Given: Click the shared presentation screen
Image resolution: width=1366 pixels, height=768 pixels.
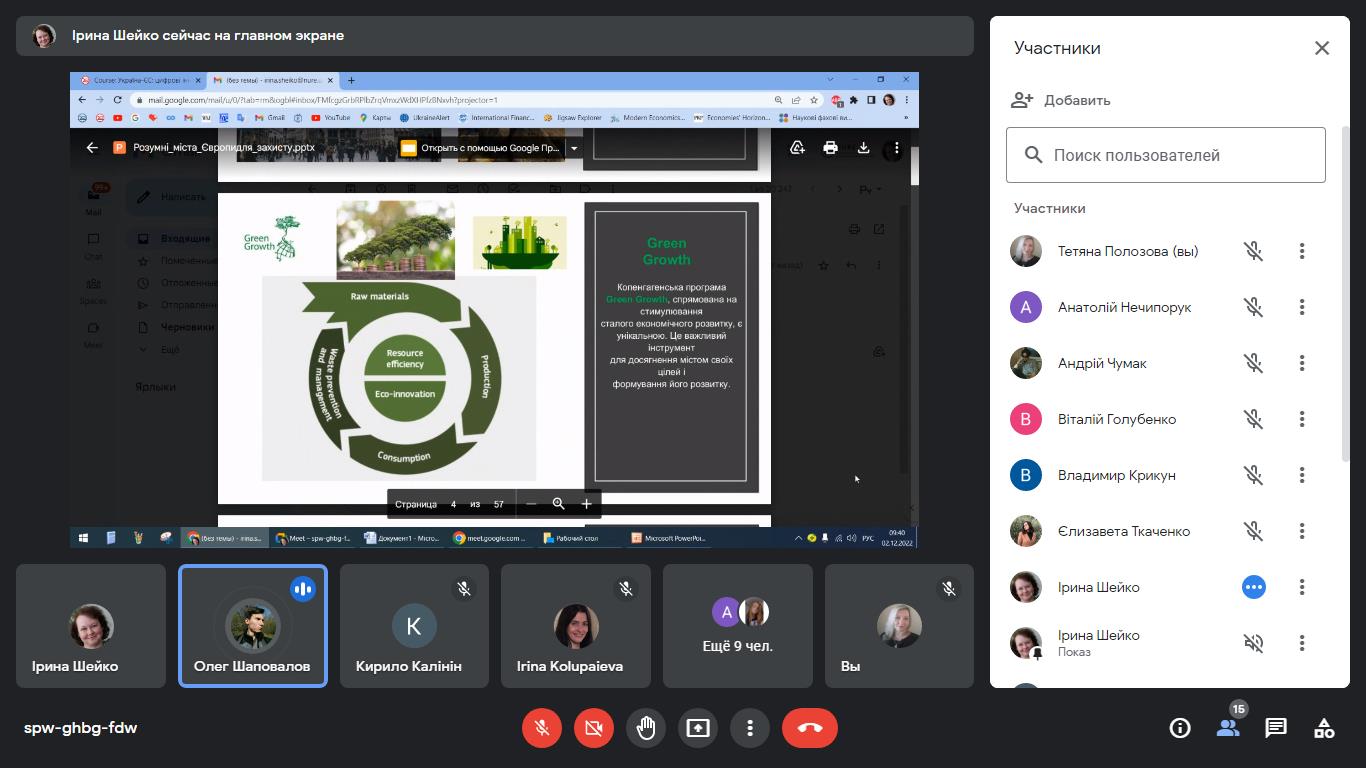Looking at the screenshot, I should [494, 310].
